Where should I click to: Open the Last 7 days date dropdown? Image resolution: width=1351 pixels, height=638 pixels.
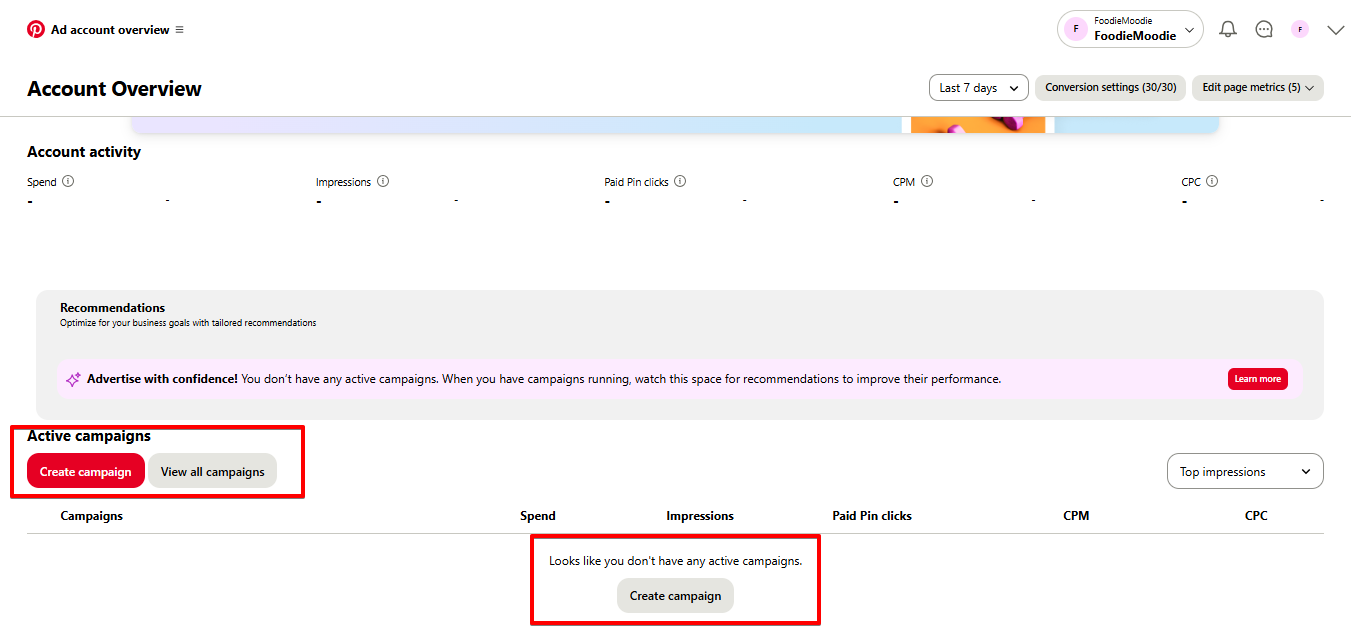click(978, 88)
